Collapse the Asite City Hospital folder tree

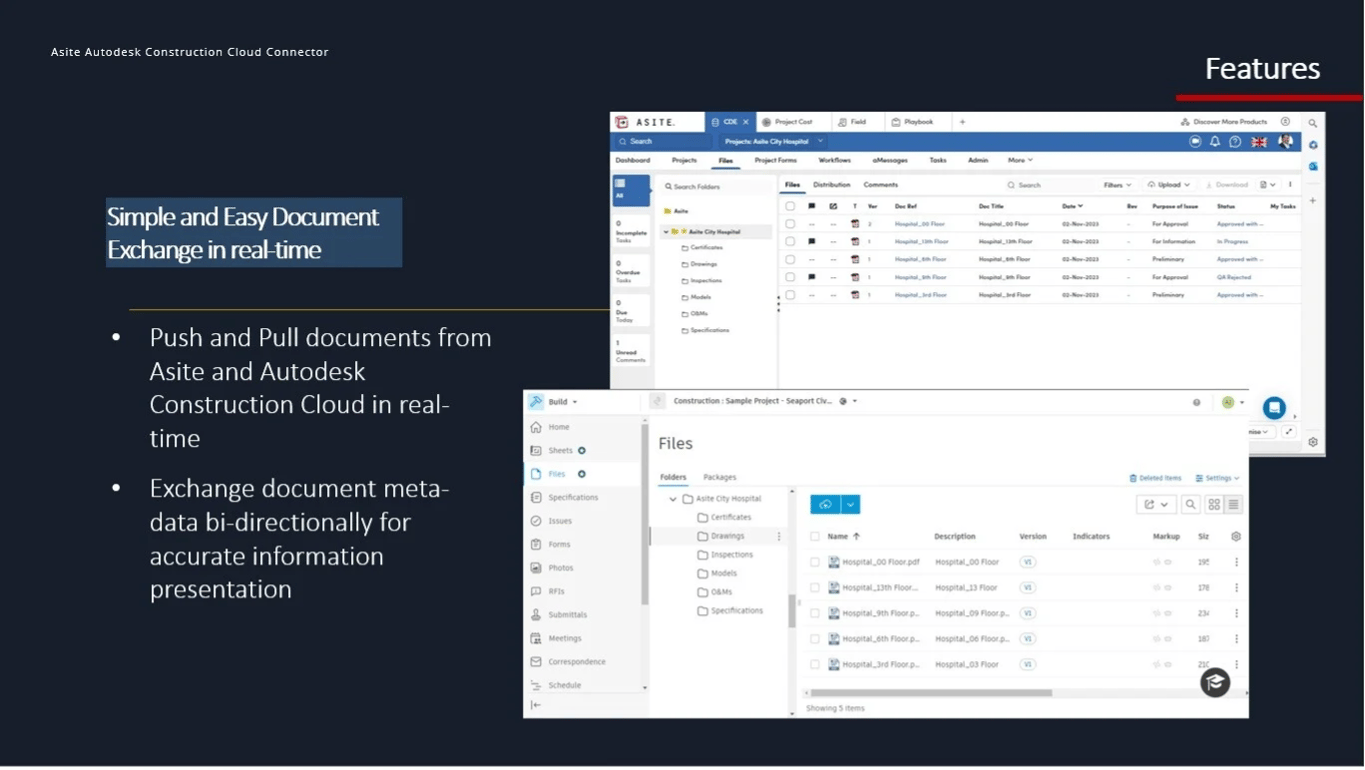pyautogui.click(x=673, y=499)
